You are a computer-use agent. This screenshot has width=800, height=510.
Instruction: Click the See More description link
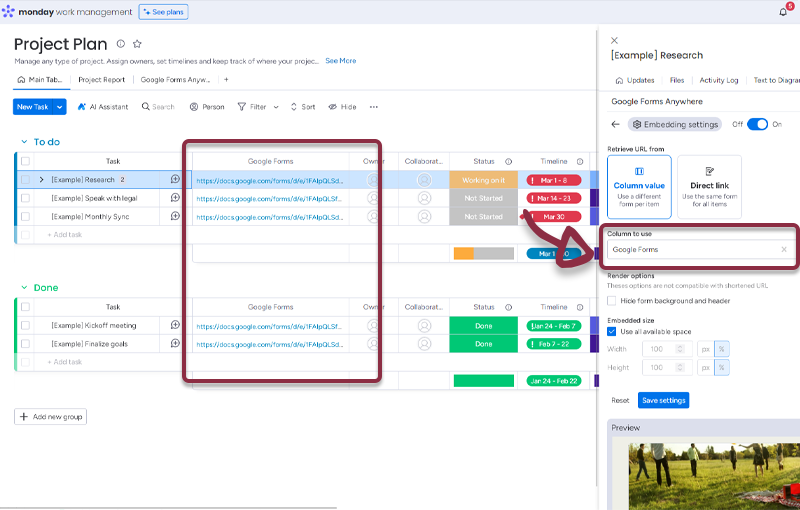(x=340, y=61)
